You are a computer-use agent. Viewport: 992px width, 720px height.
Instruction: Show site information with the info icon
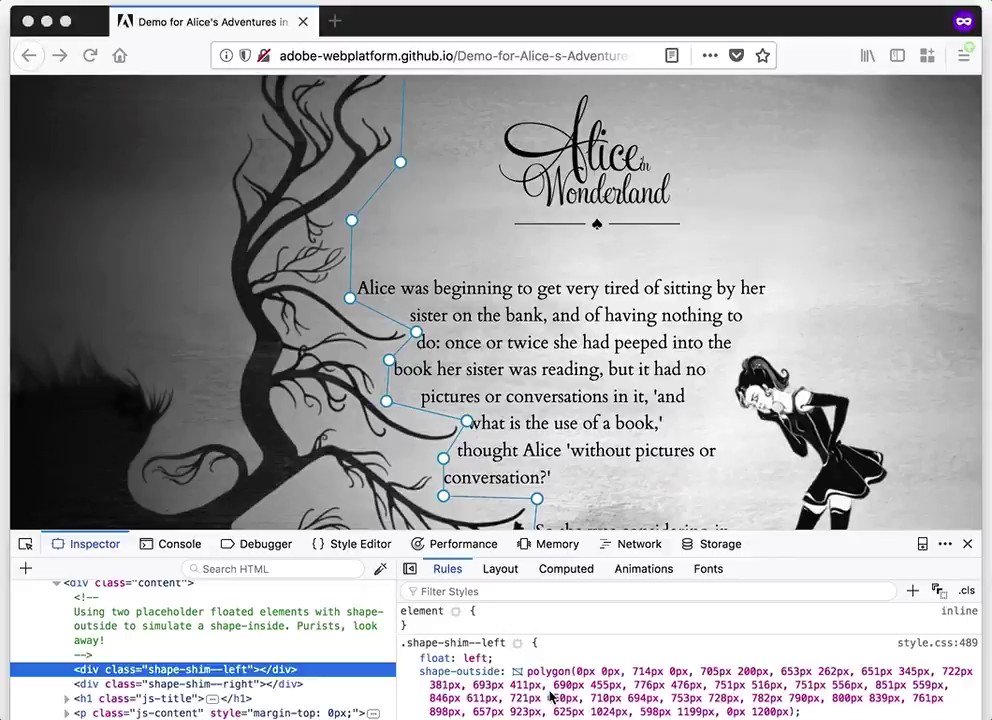(x=226, y=56)
